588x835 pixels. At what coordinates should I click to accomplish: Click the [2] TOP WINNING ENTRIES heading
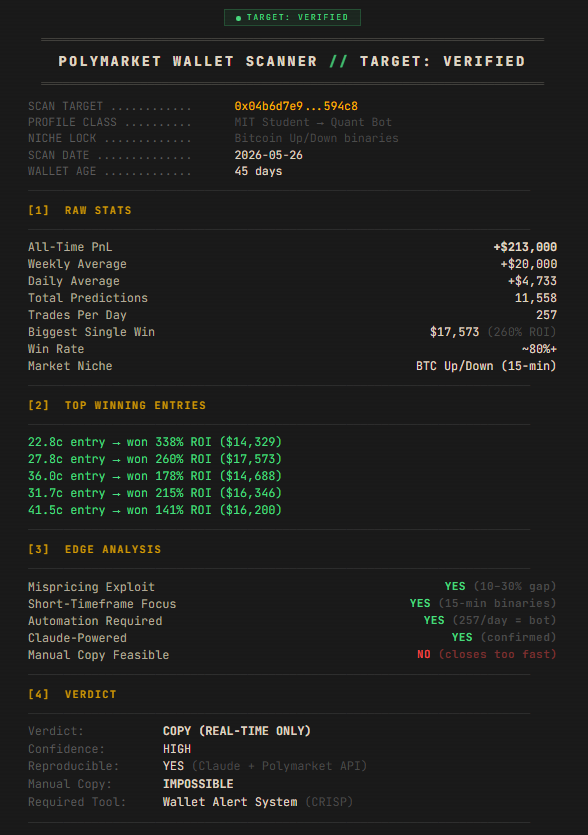click(x=117, y=405)
